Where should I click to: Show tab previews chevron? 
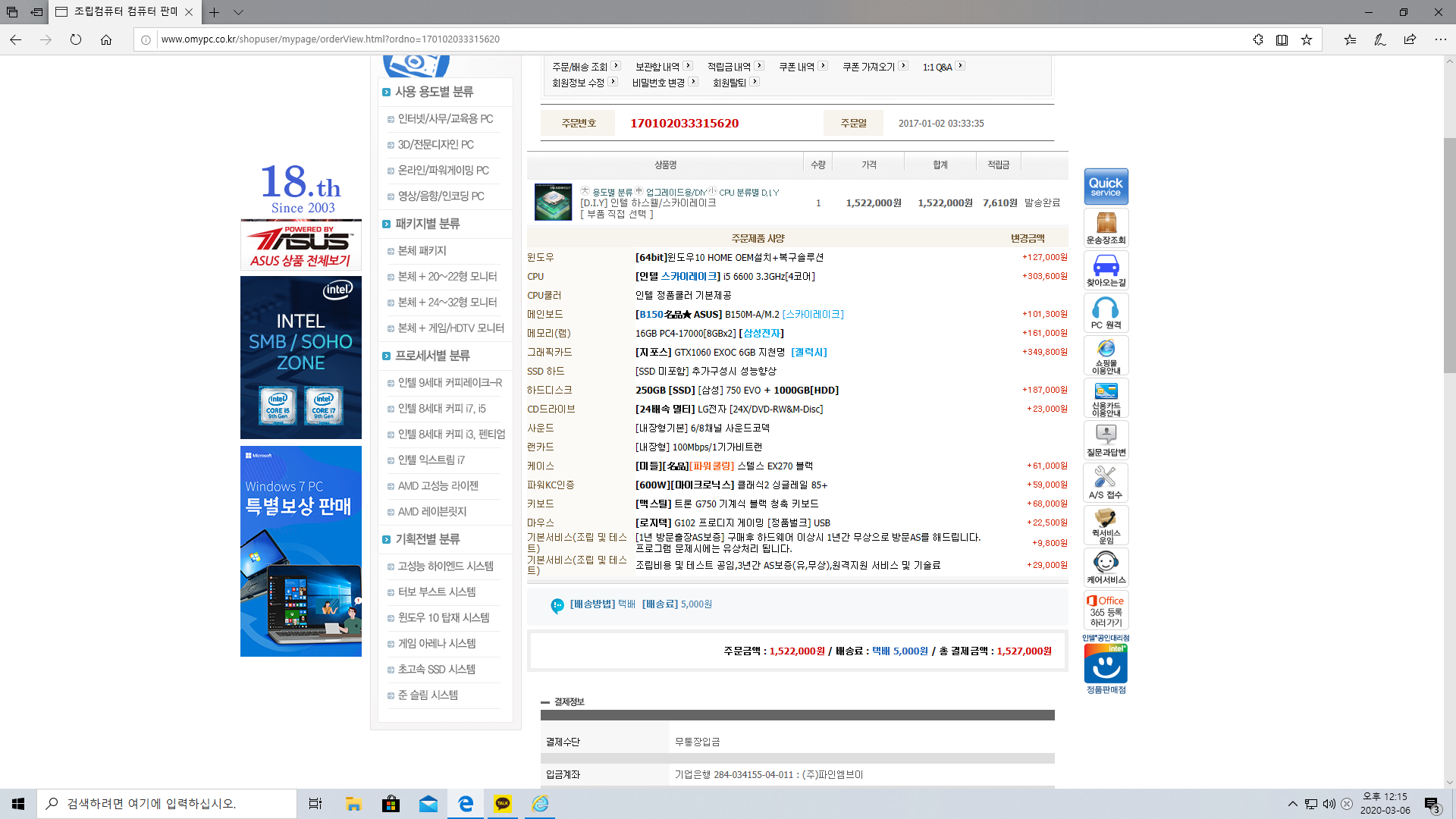click(238, 12)
